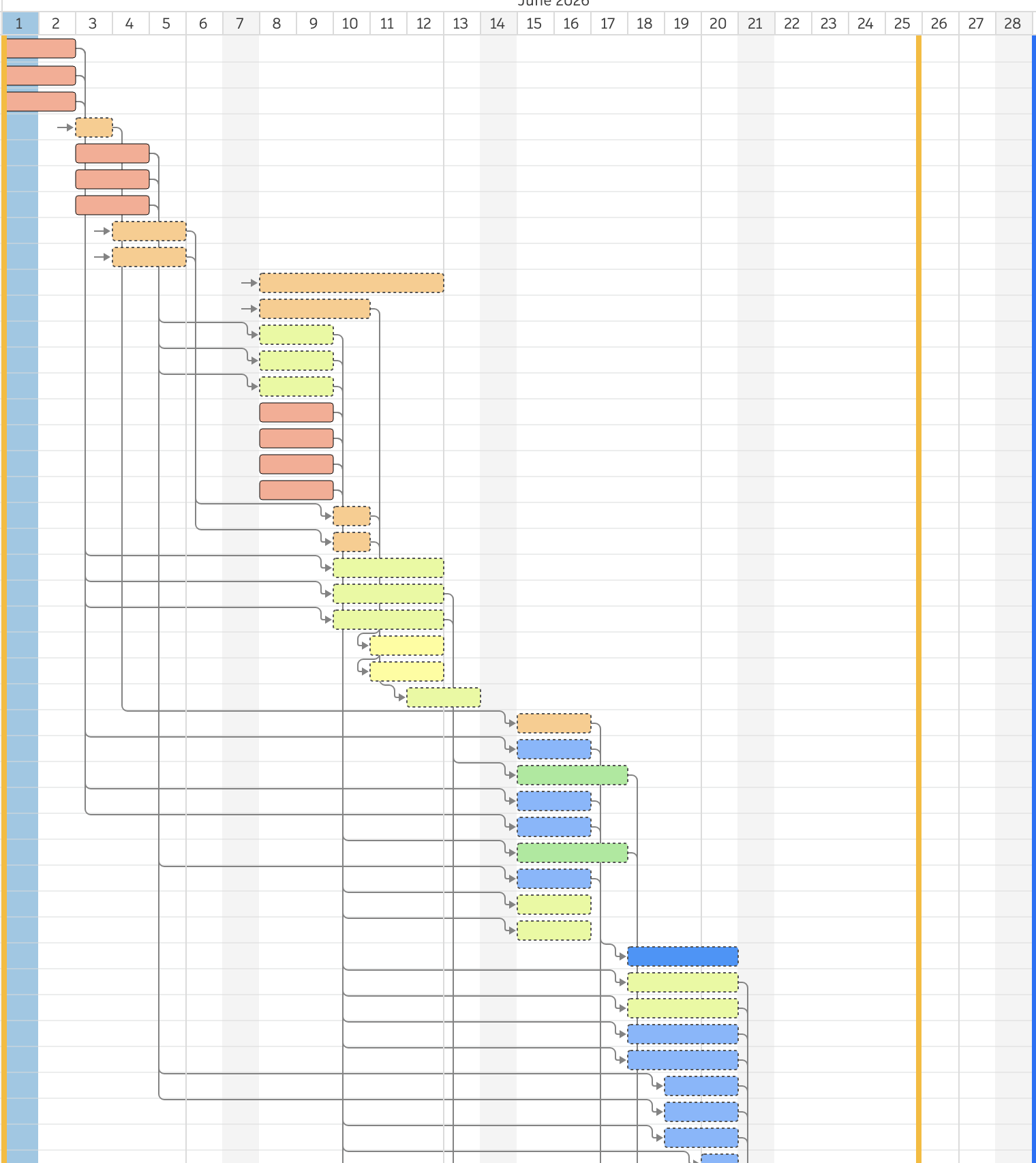Screen dimensions: 1036x1163
Task: Click the orange vertical marker after day 25
Action: 919,599
